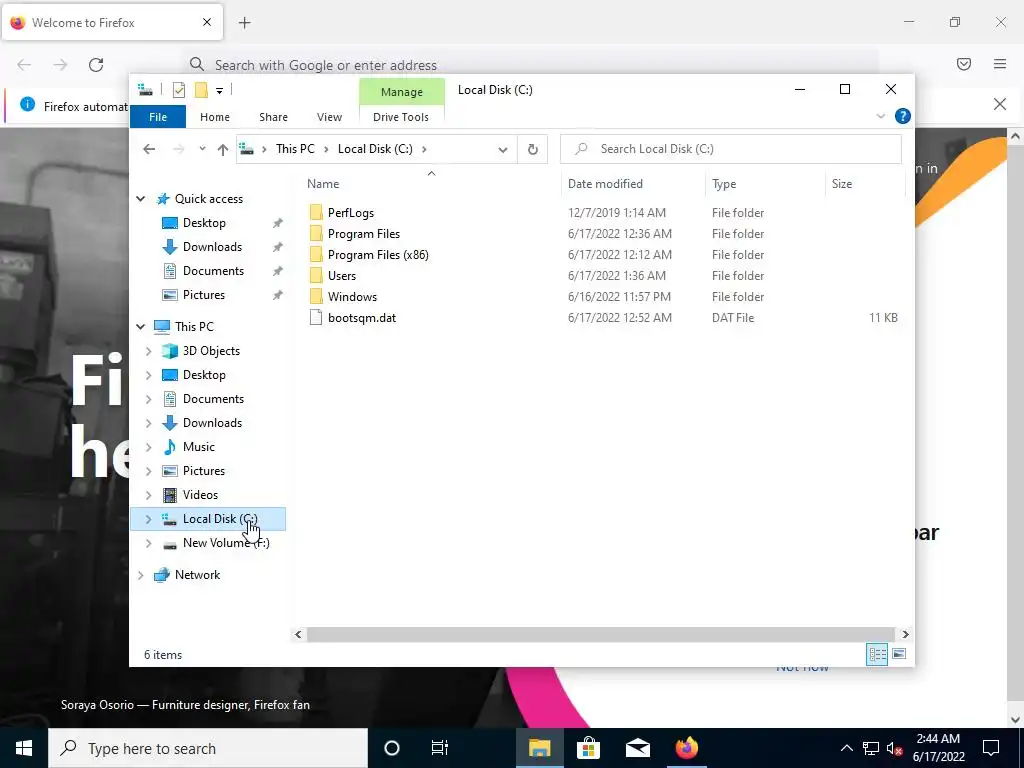Go back in File Explorer

[x=149, y=149]
